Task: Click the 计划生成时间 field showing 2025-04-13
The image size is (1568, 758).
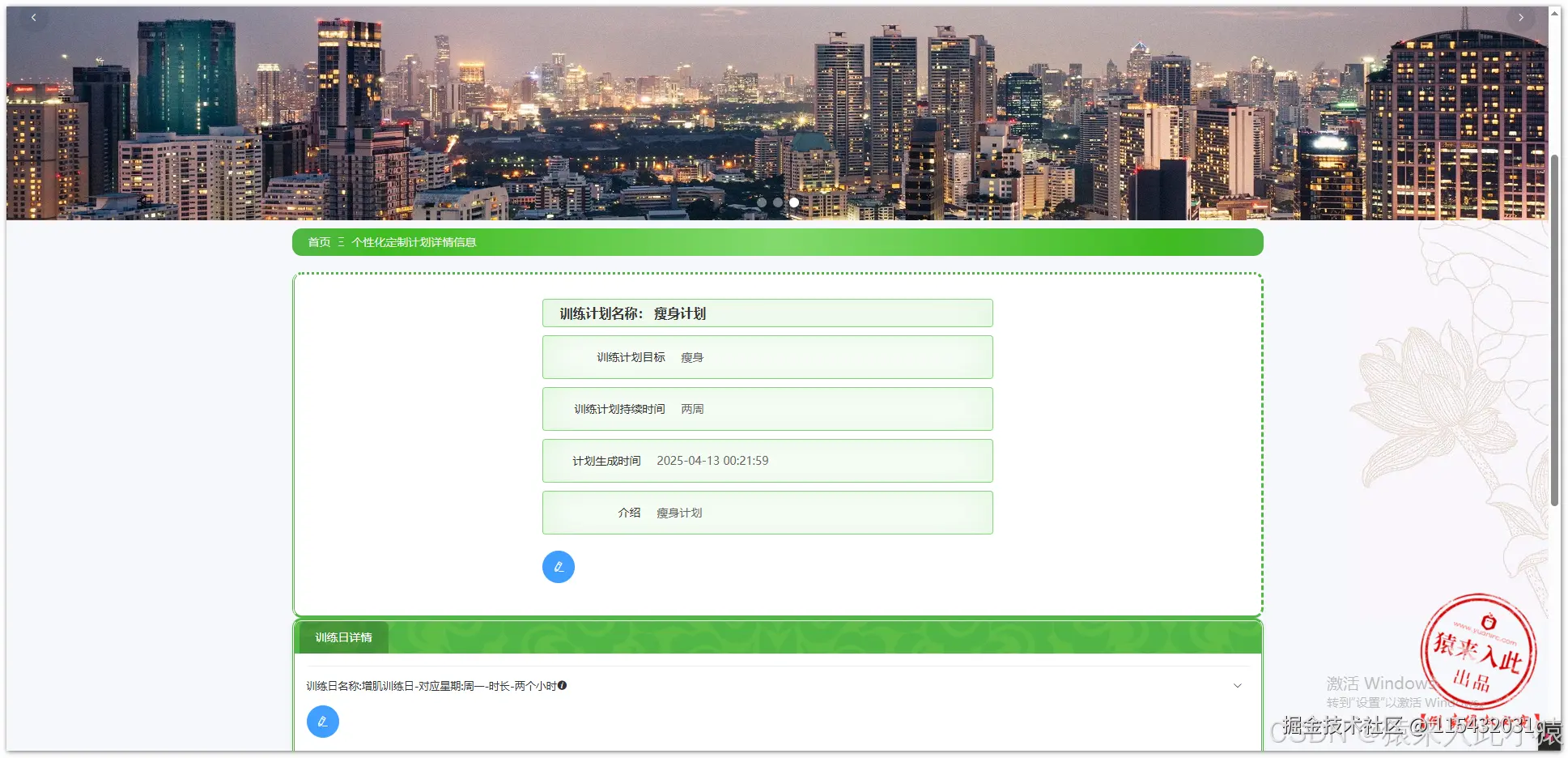Action: (767, 461)
